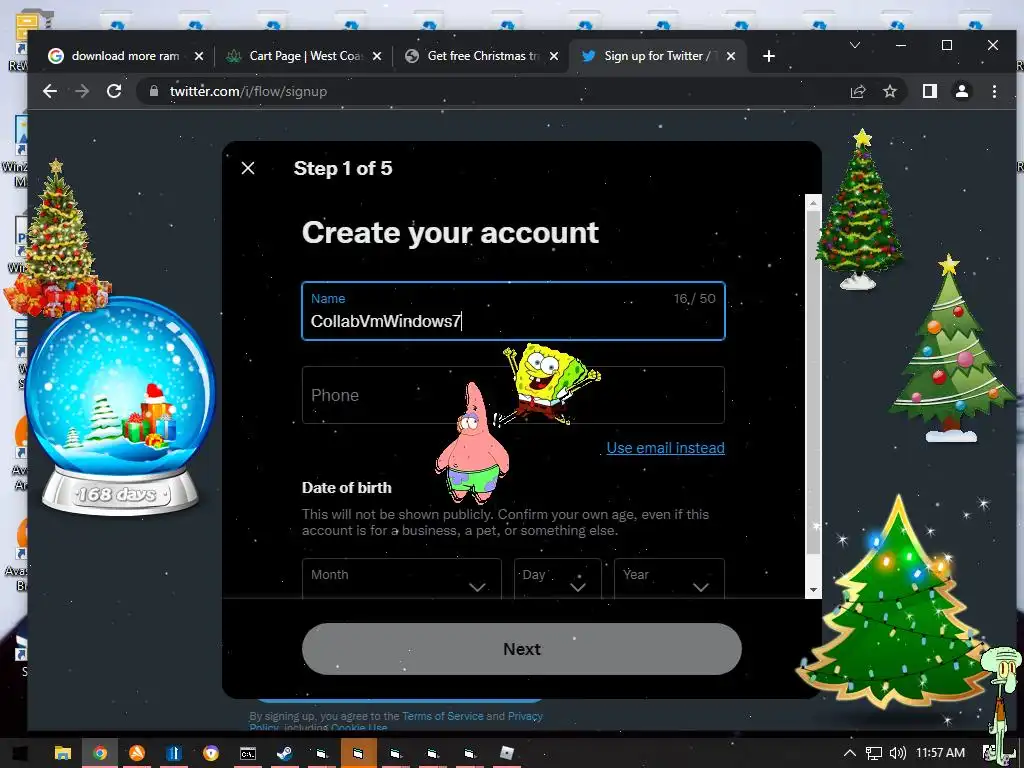Focus the Name input field

(513, 311)
